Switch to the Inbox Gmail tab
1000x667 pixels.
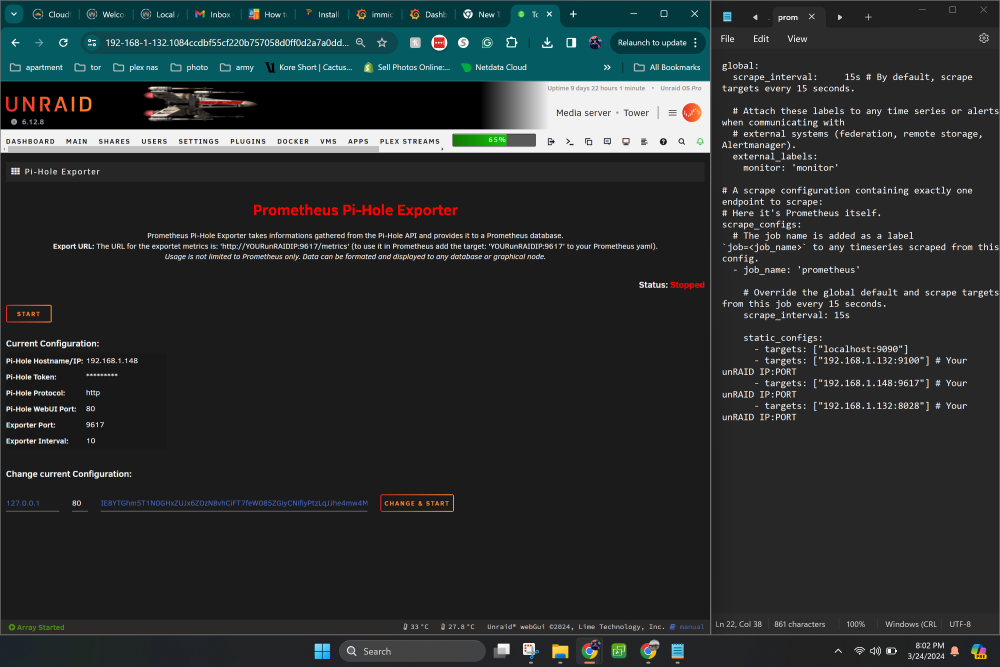pos(213,14)
